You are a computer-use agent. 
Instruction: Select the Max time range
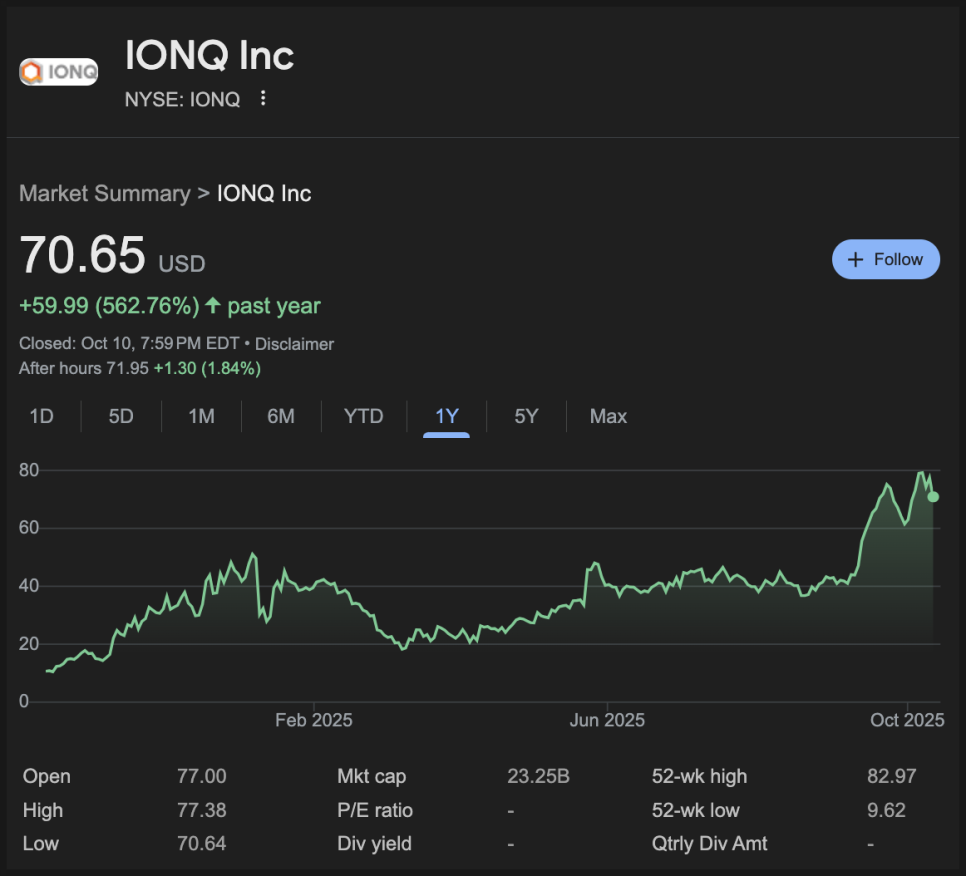(x=608, y=416)
